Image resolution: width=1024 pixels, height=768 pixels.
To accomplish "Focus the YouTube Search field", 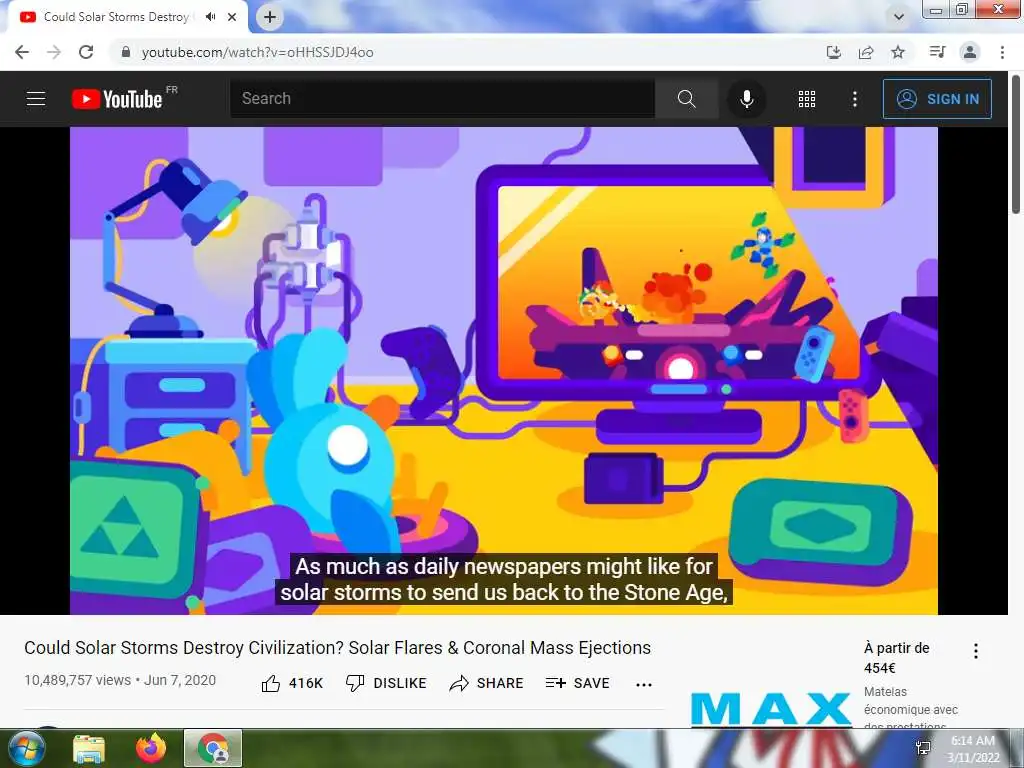I will 442,99.
